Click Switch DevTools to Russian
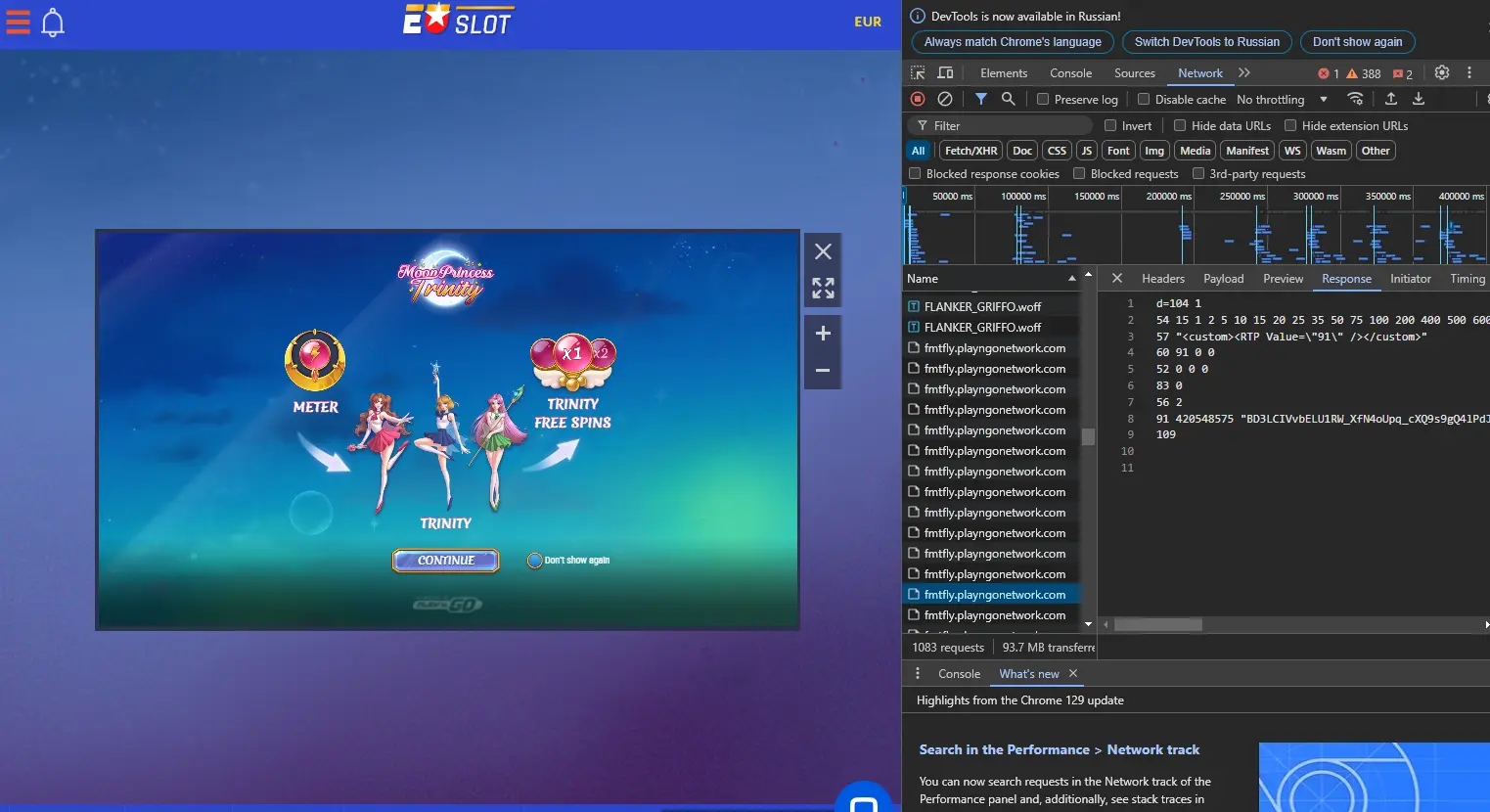The height and width of the screenshot is (812, 1490). 1206,42
